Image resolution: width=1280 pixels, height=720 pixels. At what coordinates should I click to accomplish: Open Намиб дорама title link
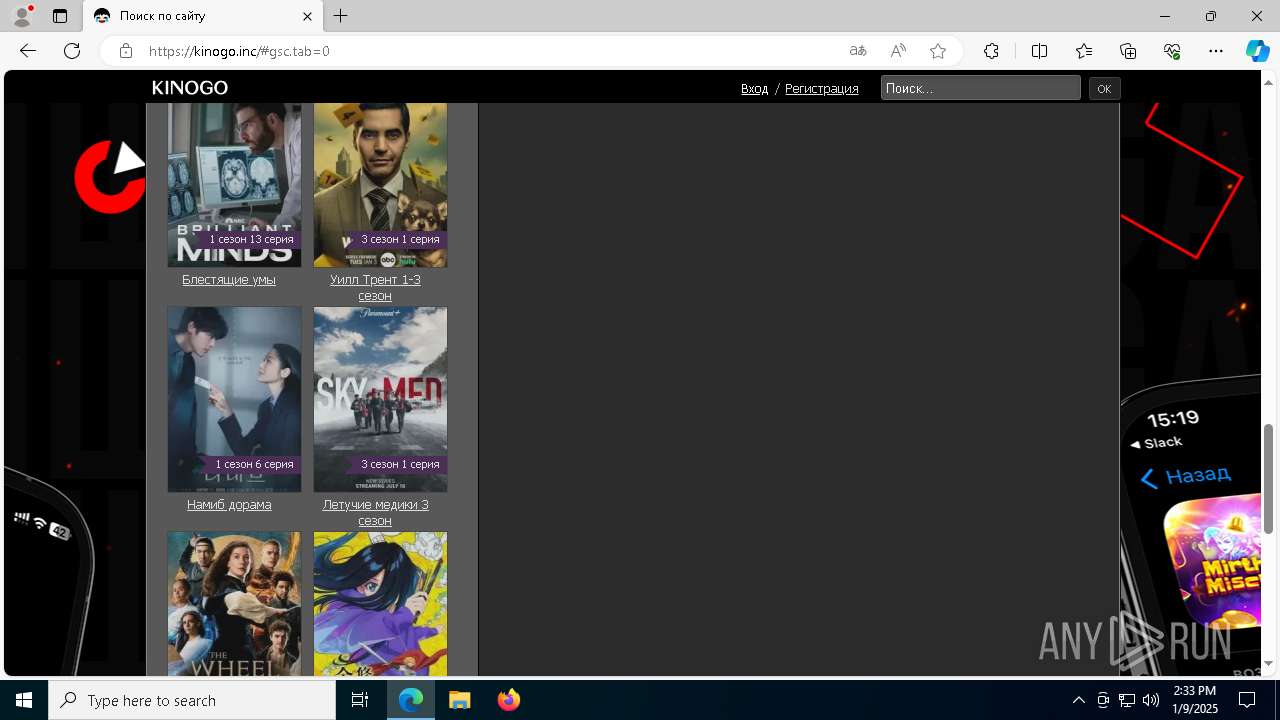(x=229, y=505)
